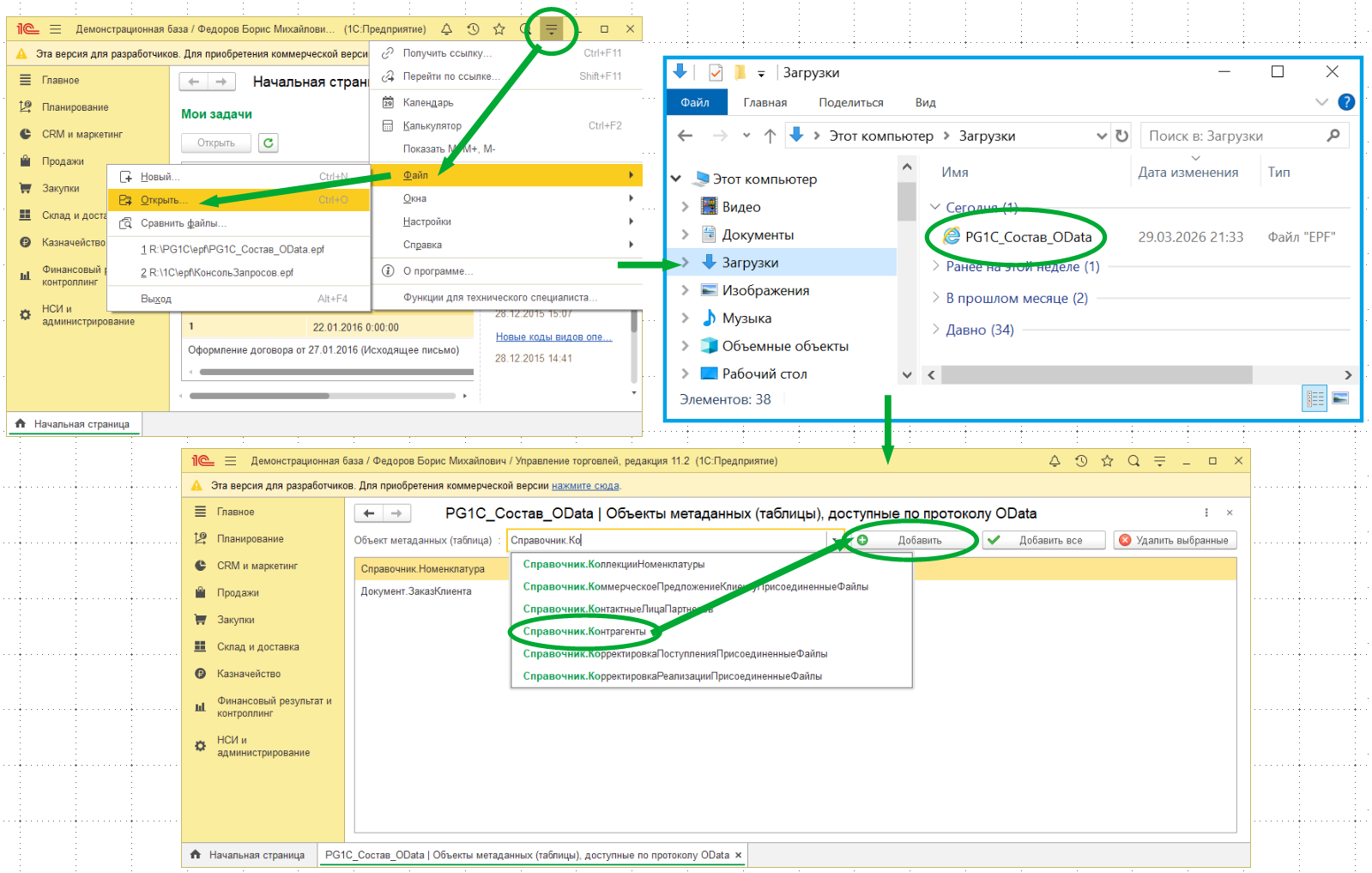This screenshot has width=1372, height=873.
Task: Open sections hamburger menu in upper 1C window
Action: [56, 29]
